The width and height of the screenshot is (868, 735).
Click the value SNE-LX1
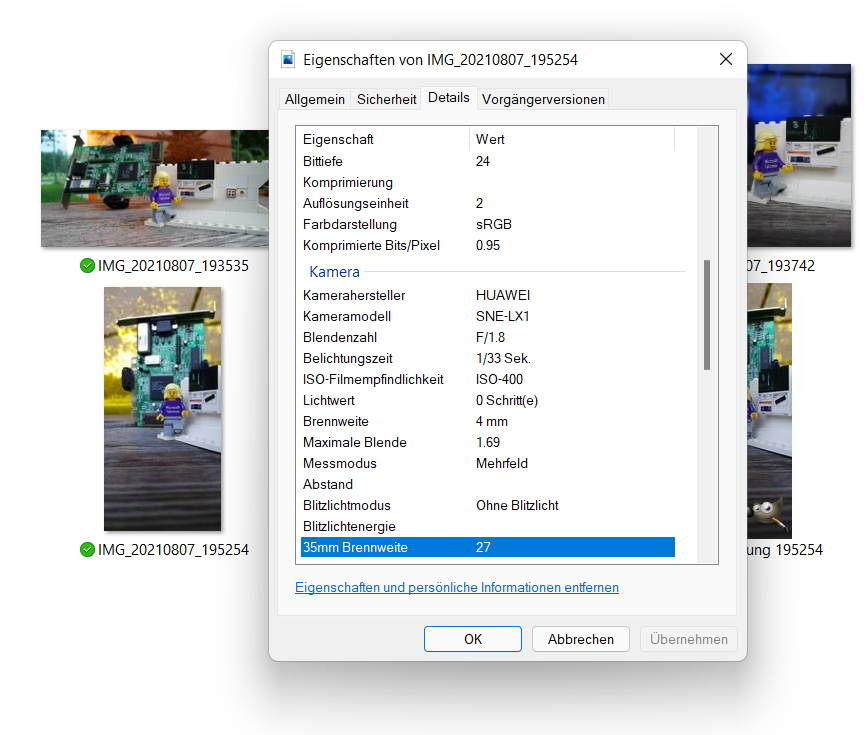(x=503, y=316)
